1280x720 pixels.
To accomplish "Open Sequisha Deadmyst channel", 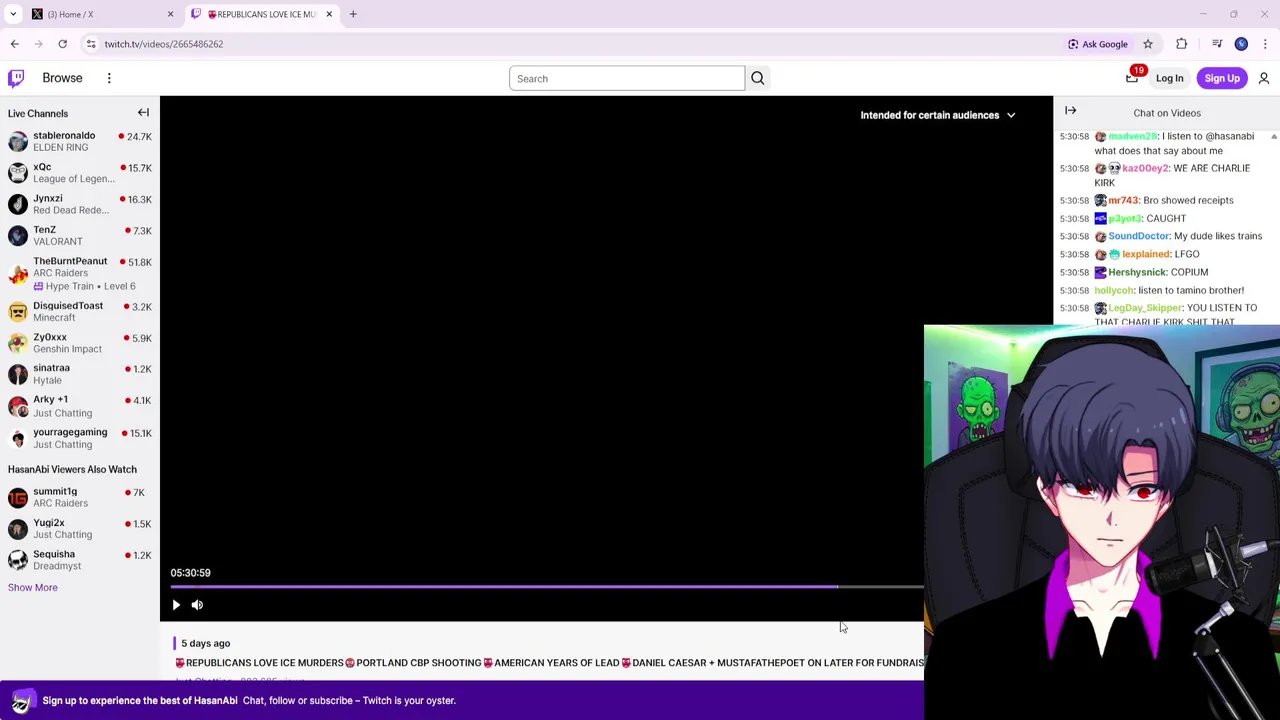I will [x=80, y=560].
